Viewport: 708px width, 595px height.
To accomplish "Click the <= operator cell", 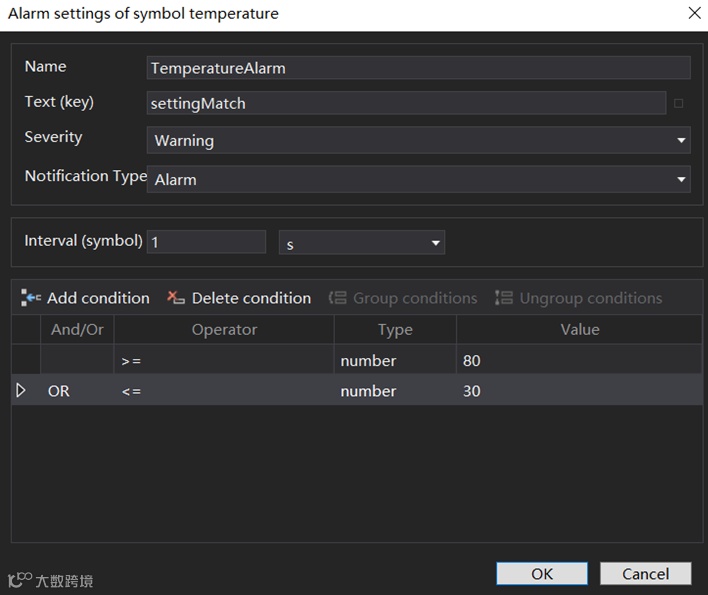I will [x=224, y=391].
